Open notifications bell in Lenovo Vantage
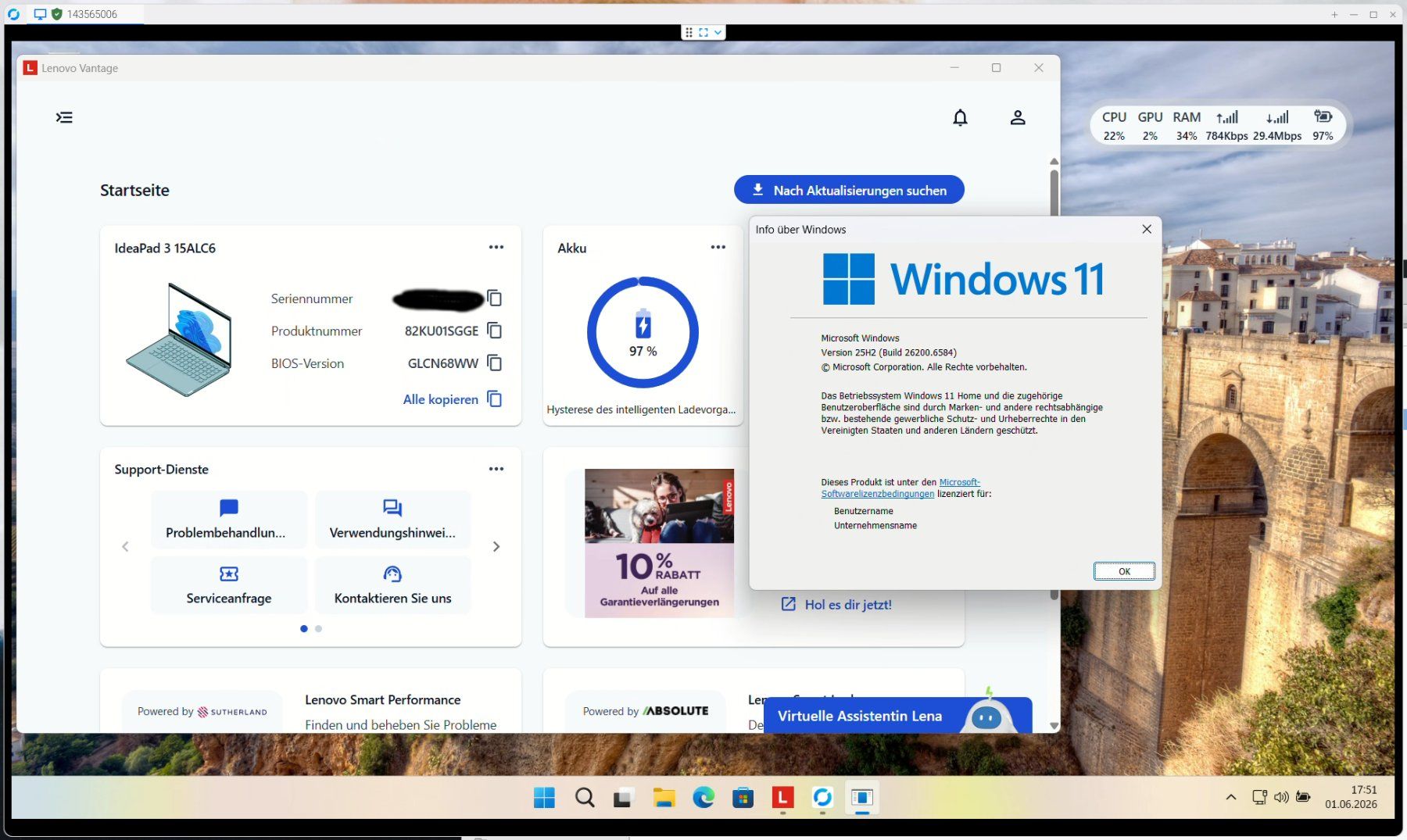The image size is (1407, 840). pos(960,117)
